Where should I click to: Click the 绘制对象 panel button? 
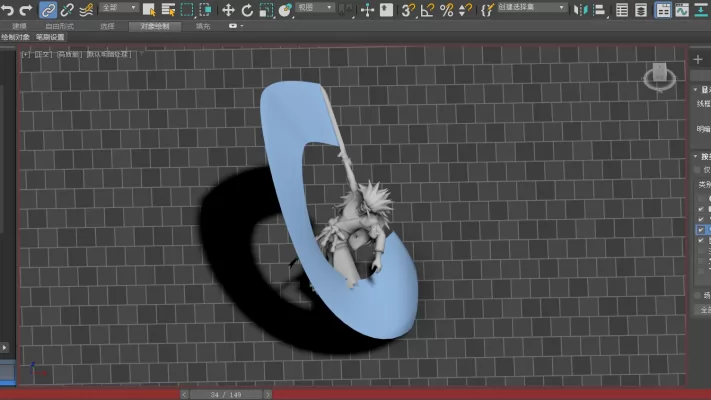tap(15, 37)
